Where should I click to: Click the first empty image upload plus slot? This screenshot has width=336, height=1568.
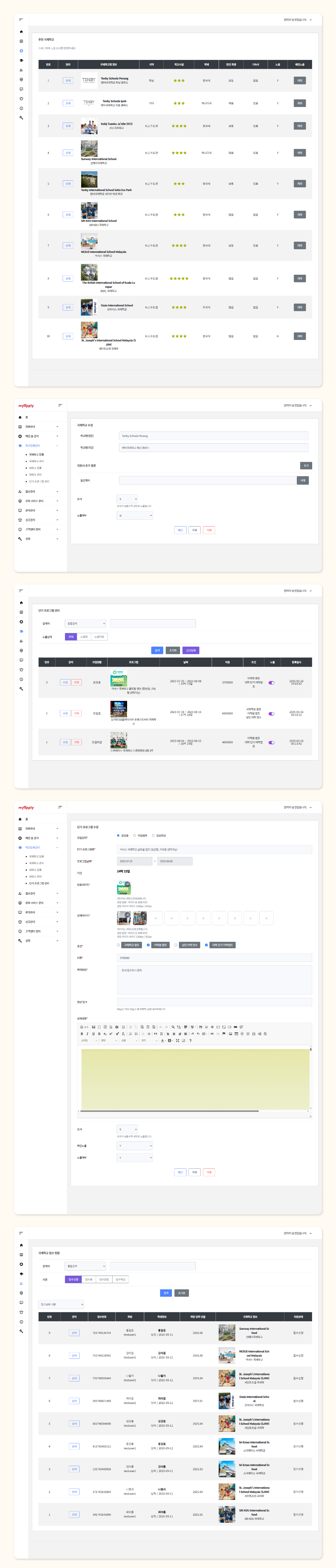156,917
